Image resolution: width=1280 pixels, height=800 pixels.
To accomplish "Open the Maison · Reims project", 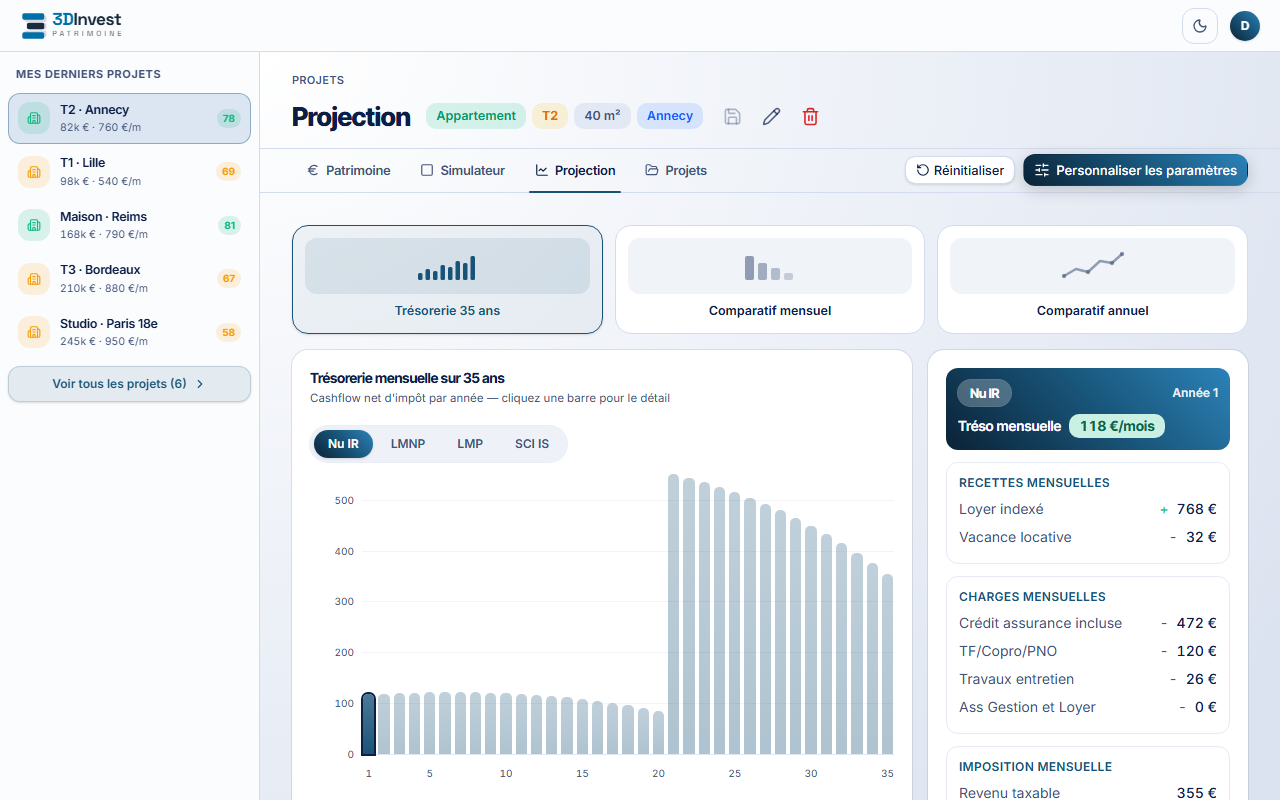I will pos(129,225).
